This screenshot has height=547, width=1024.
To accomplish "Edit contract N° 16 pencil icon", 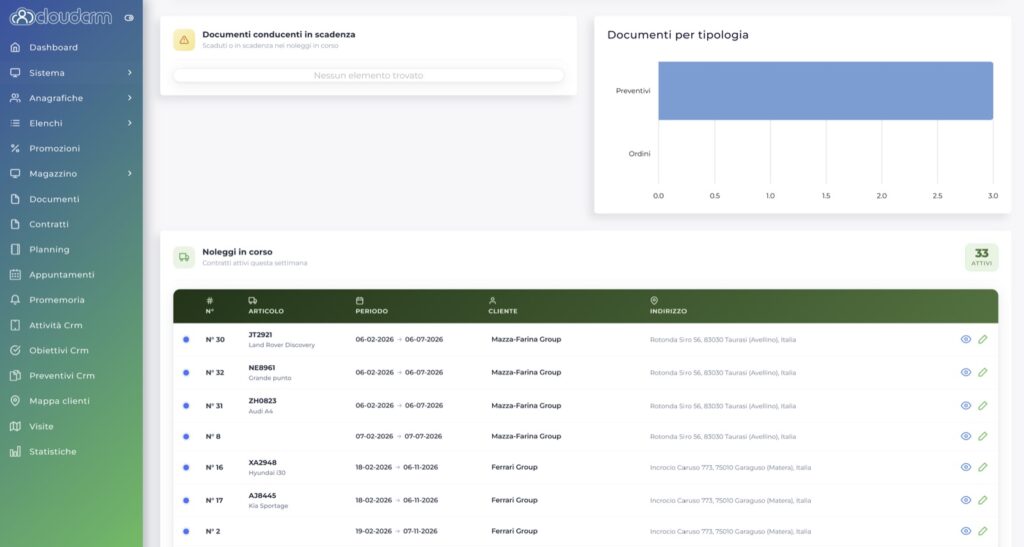I will pos(983,467).
